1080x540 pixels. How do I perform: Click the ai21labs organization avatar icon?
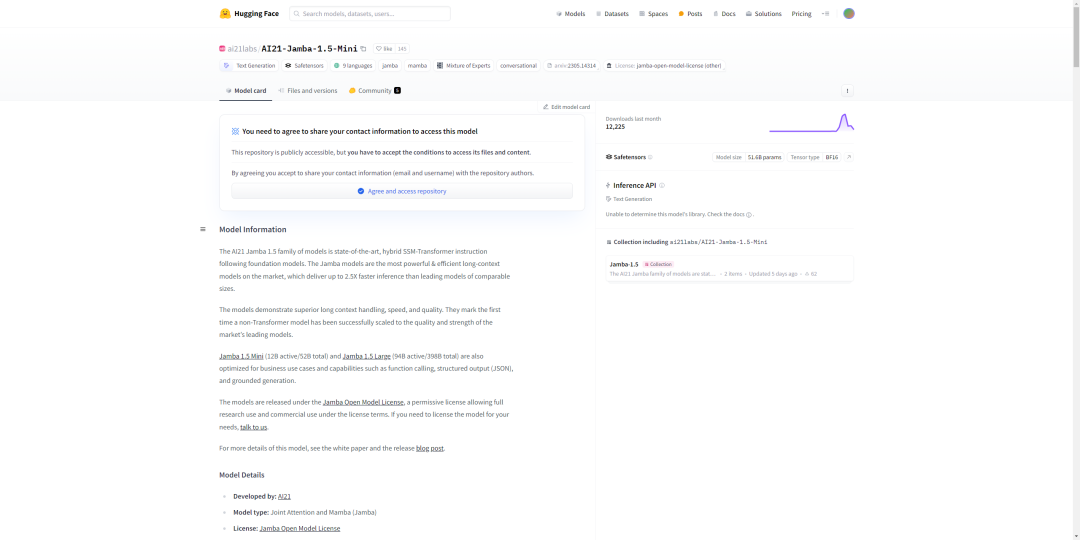point(223,48)
